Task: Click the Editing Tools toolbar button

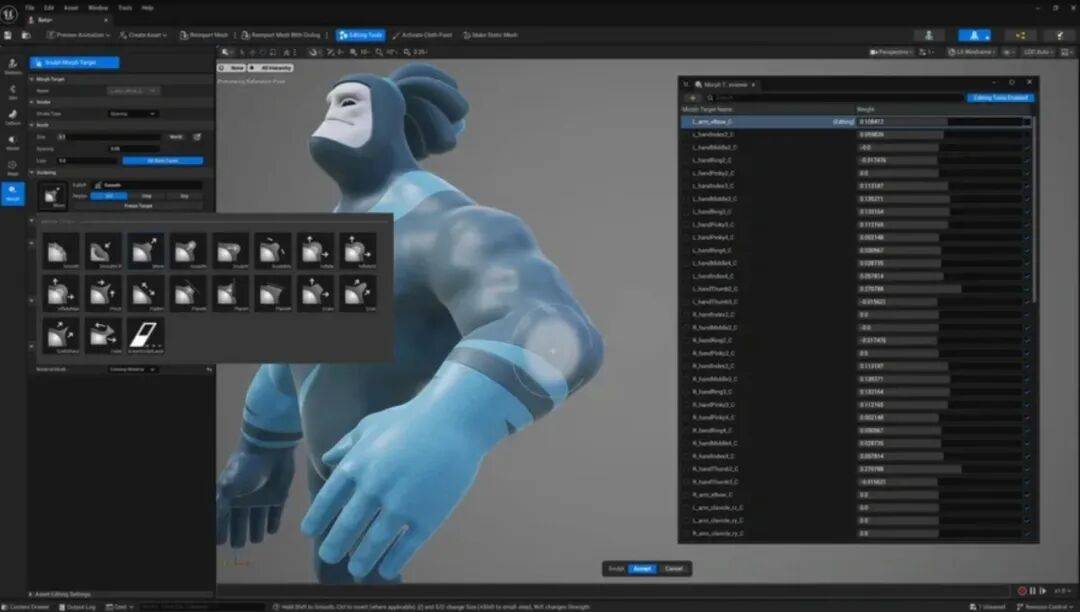Action: (359, 35)
